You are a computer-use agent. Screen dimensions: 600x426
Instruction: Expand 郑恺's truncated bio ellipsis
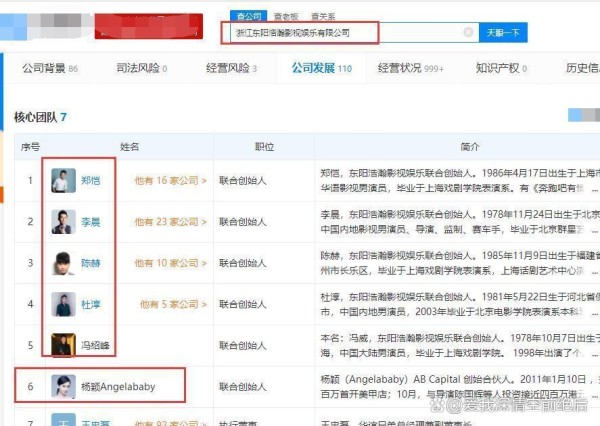[x=595, y=189]
